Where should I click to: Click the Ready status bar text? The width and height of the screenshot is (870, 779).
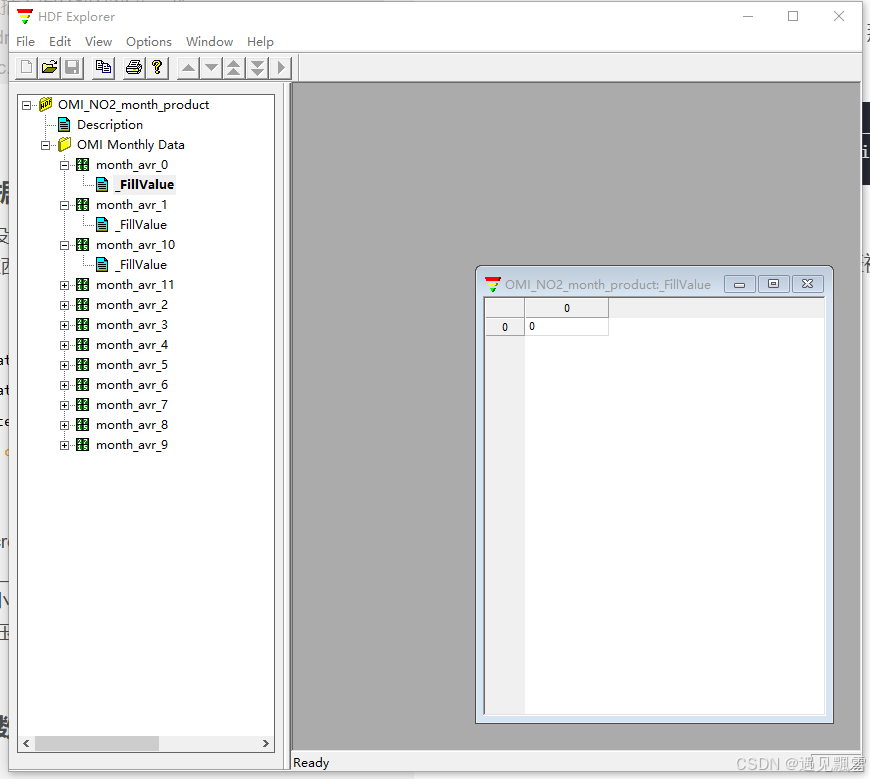click(x=311, y=762)
